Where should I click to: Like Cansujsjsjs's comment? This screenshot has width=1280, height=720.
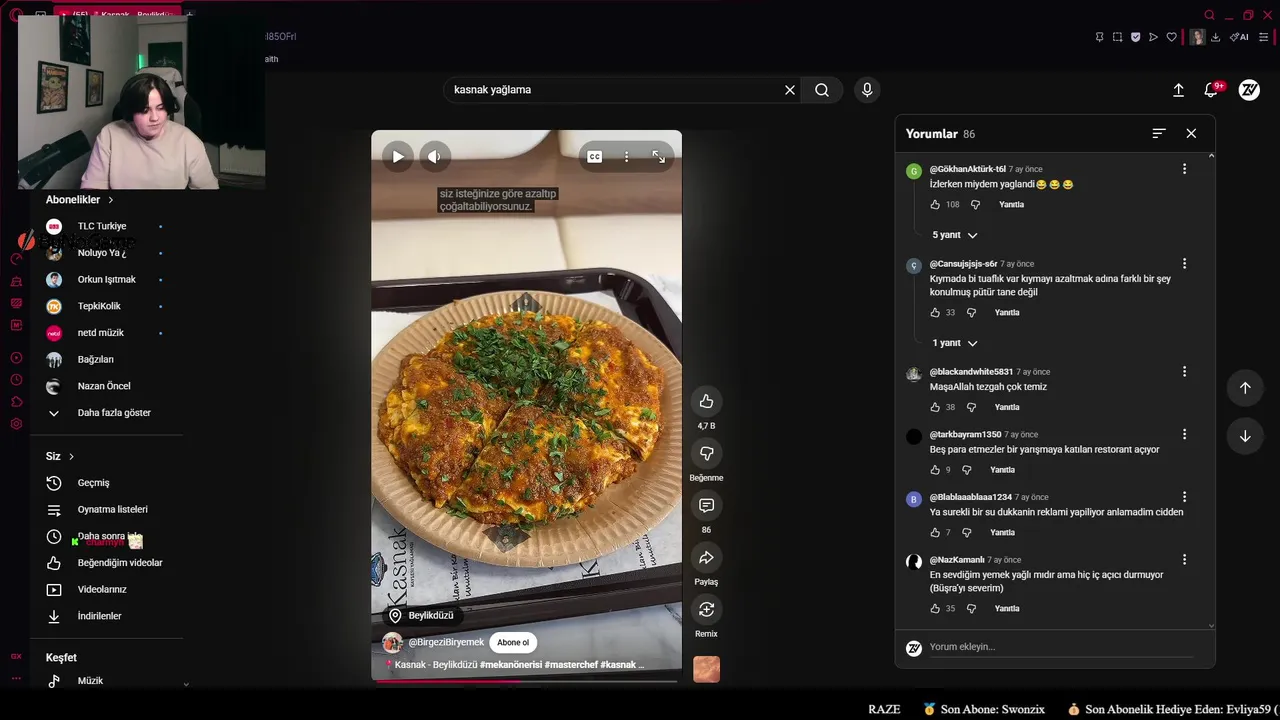pyautogui.click(x=935, y=312)
